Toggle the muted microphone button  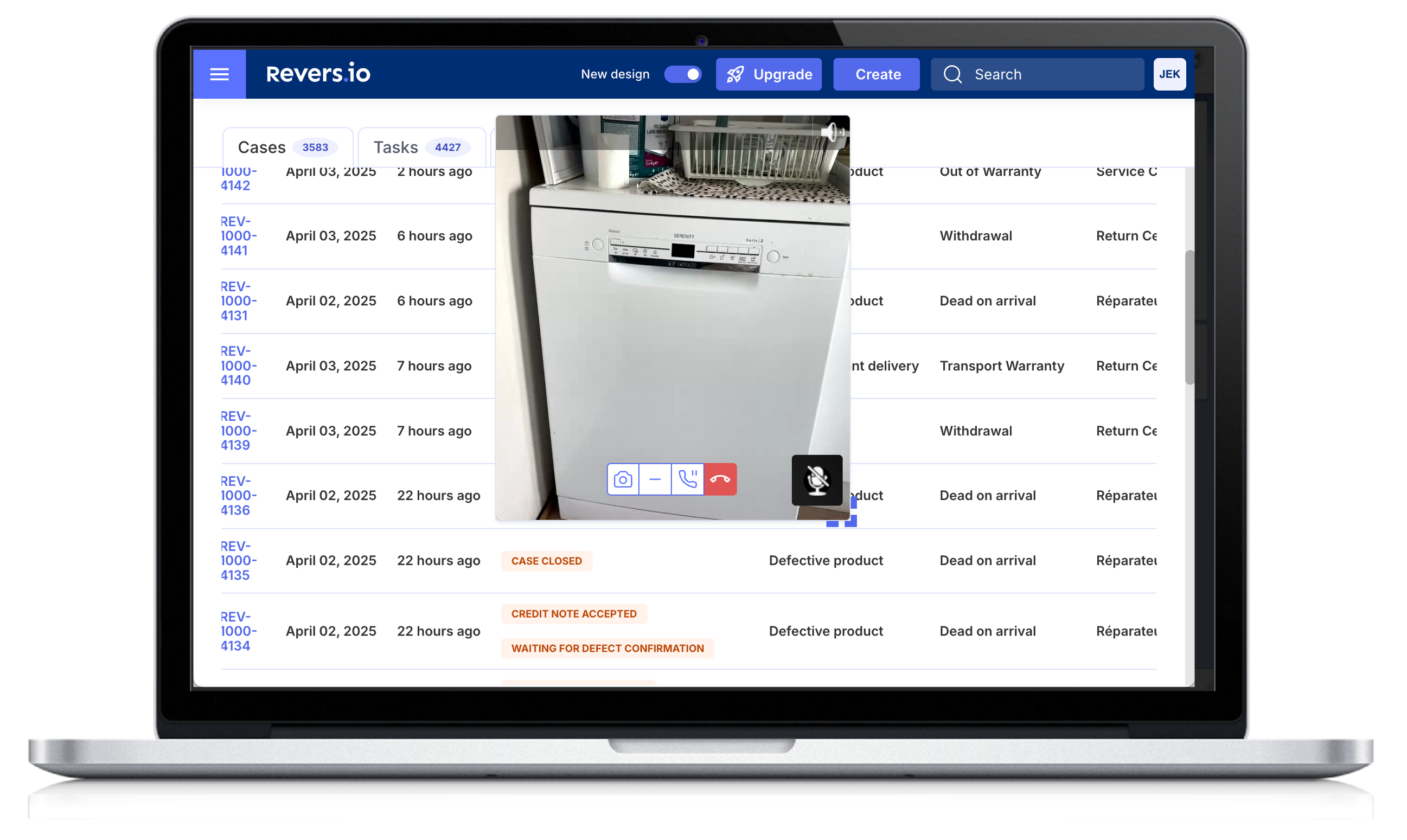pos(816,480)
